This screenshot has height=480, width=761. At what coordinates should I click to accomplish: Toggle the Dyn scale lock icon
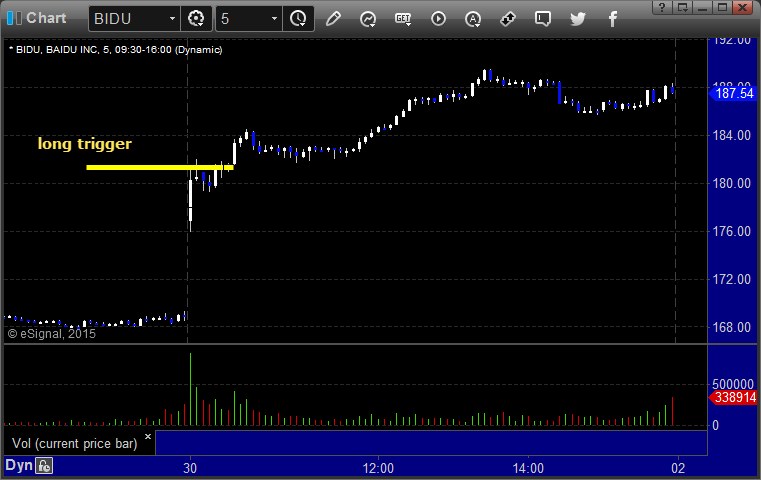[x=44, y=466]
